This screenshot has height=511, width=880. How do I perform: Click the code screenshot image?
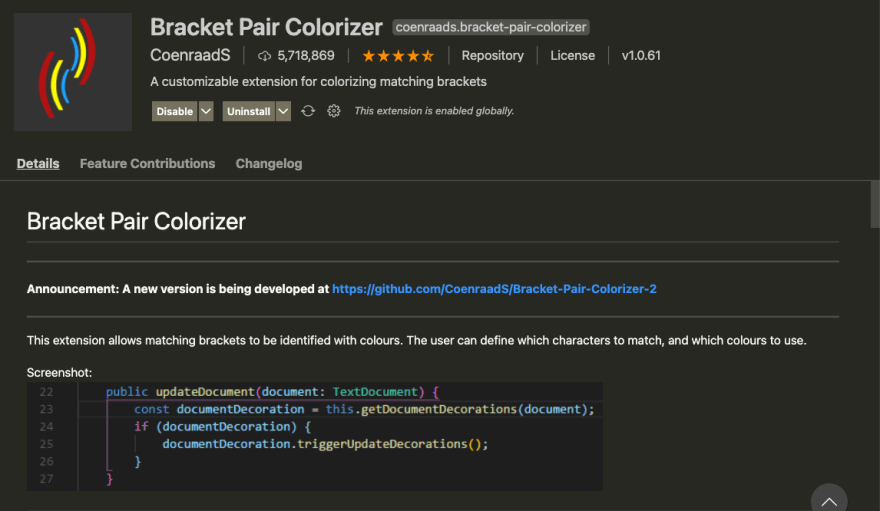[315, 436]
